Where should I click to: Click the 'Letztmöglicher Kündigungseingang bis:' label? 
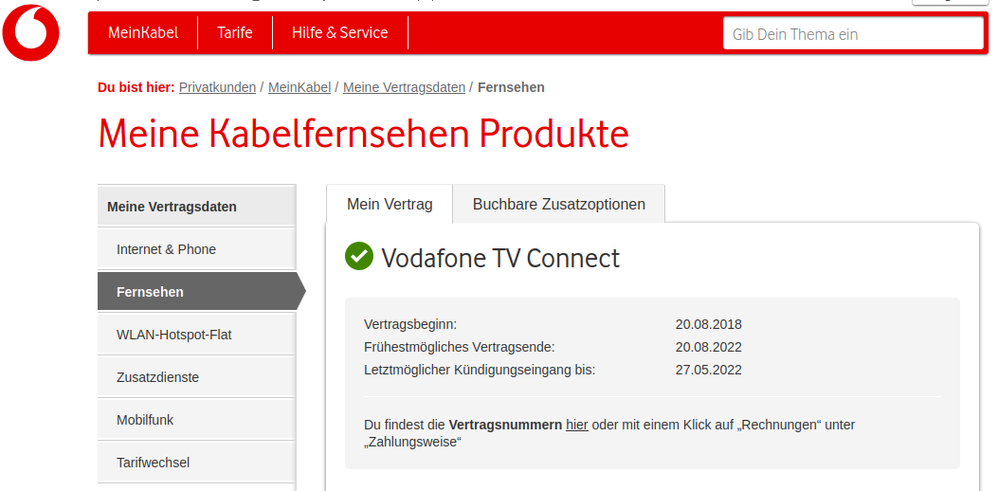480,370
